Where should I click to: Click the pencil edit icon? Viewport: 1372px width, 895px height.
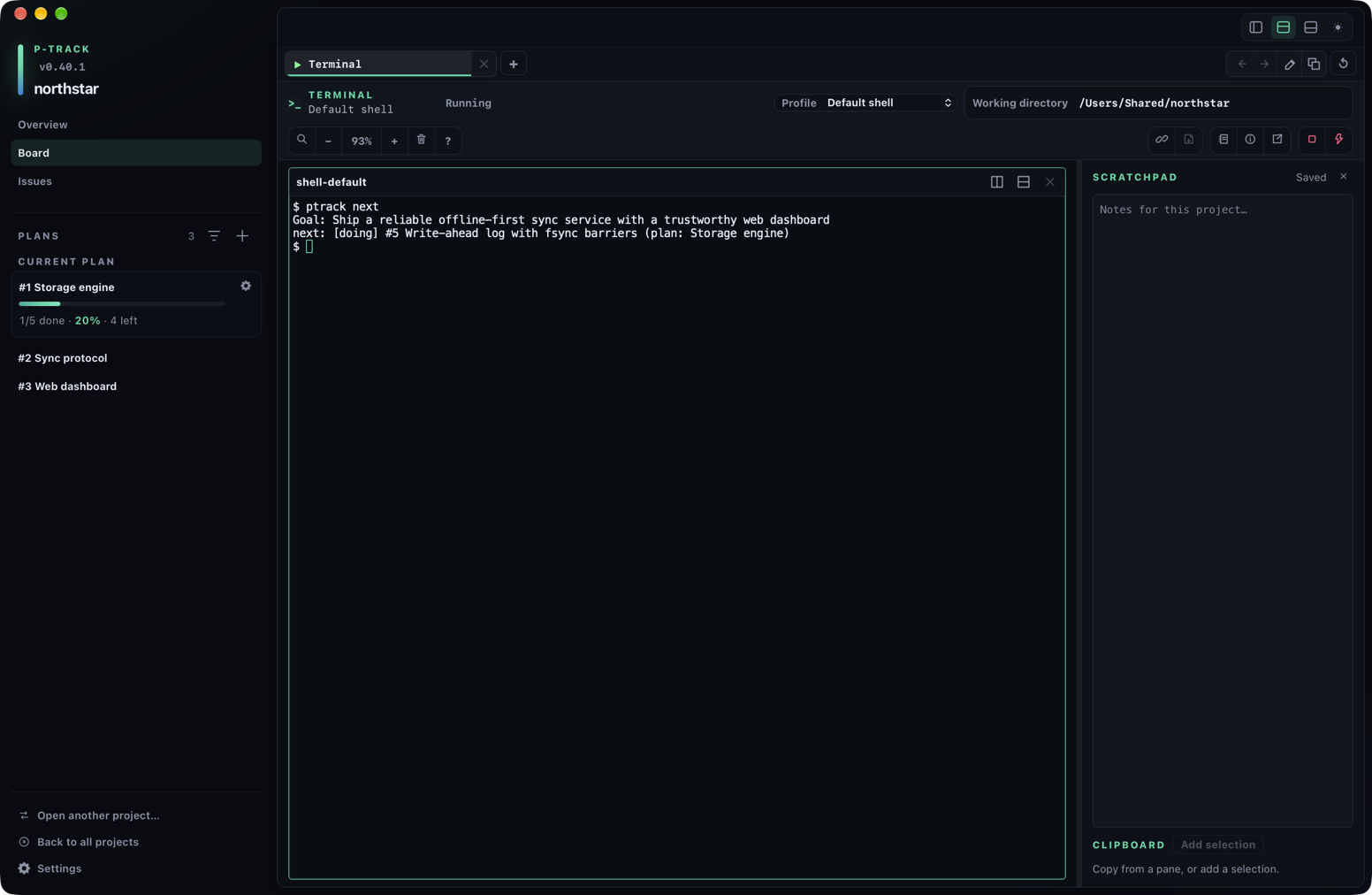[x=1290, y=64]
